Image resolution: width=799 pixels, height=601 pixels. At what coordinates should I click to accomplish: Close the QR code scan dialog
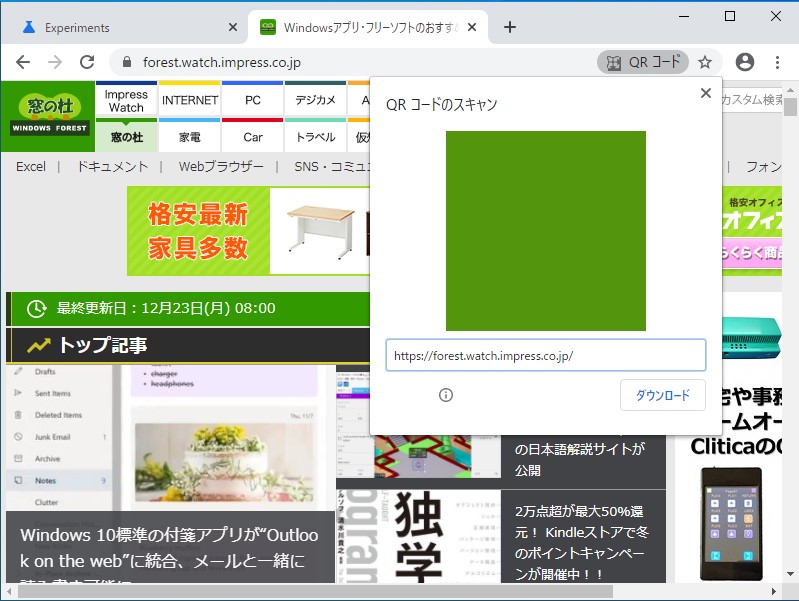(x=706, y=93)
